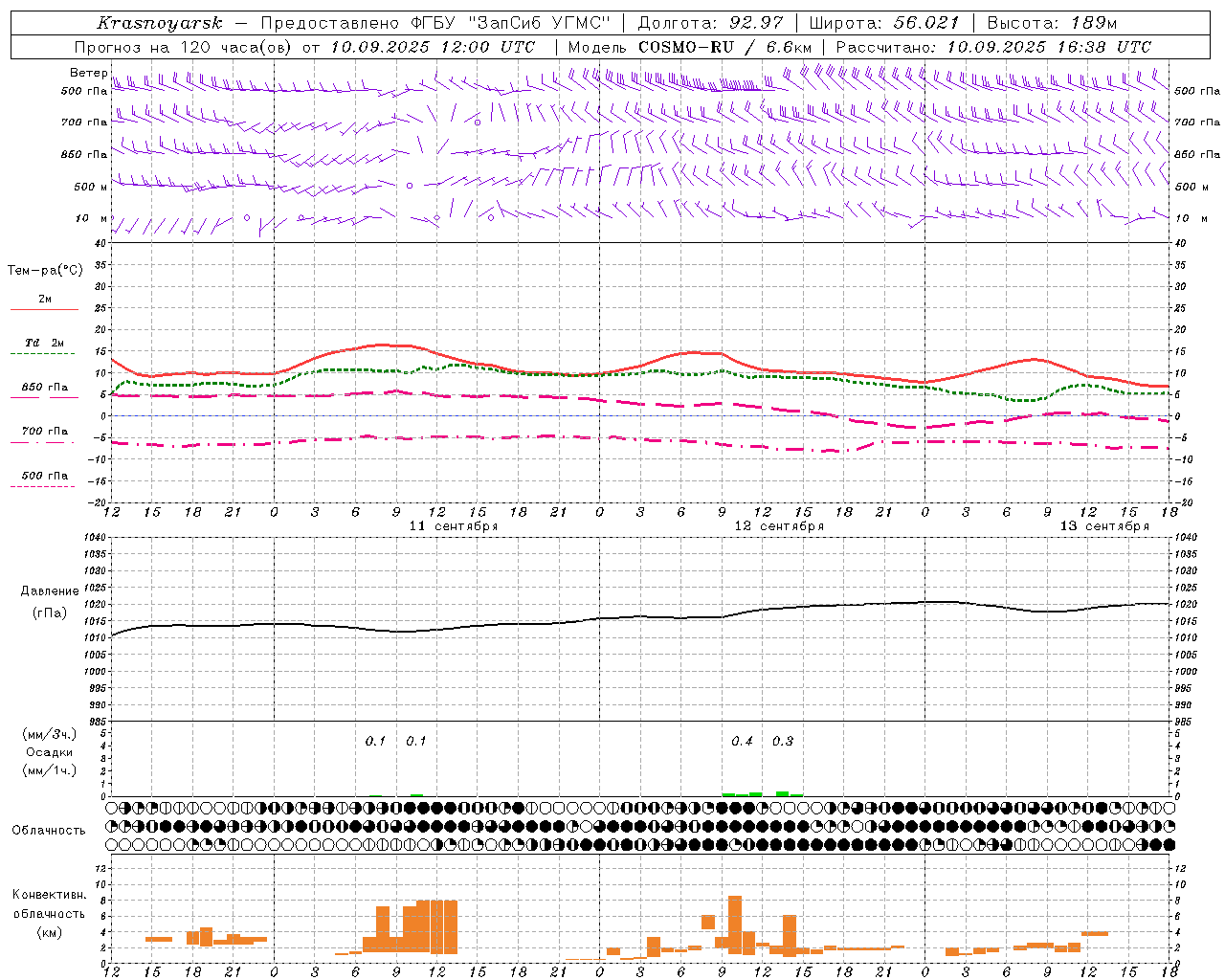Click the 'Td 2м' dew point legend entry
Viewport: 1225px width, 980px height.
click(x=45, y=343)
